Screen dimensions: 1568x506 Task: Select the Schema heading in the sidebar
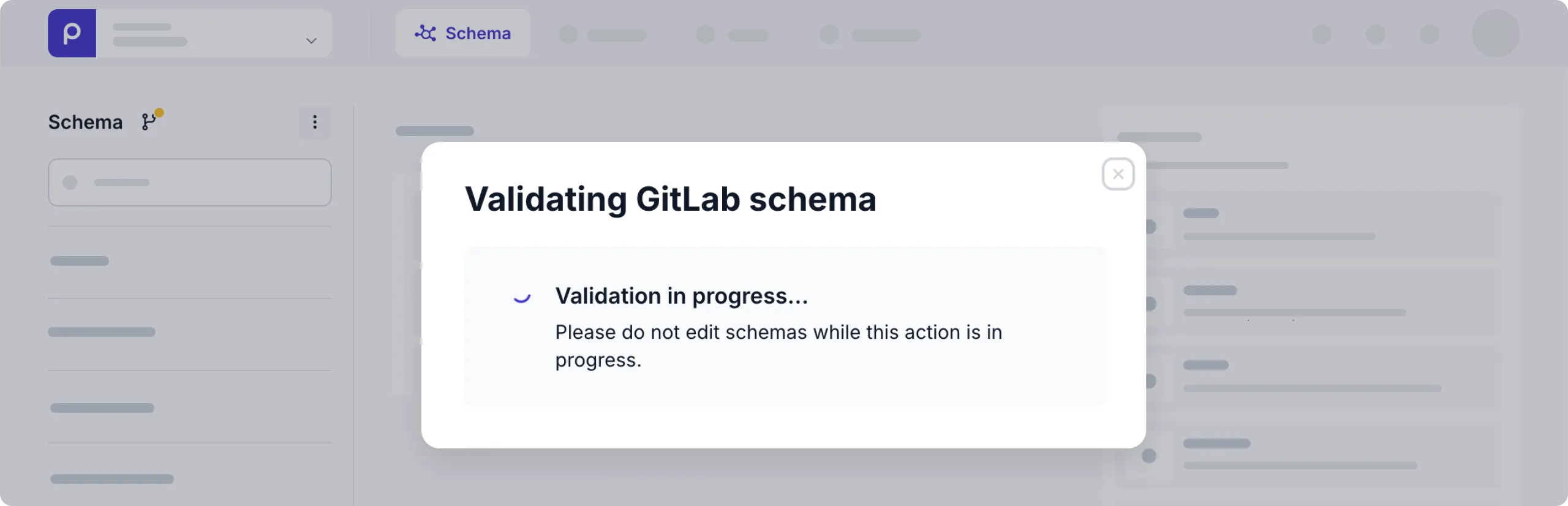(x=85, y=122)
